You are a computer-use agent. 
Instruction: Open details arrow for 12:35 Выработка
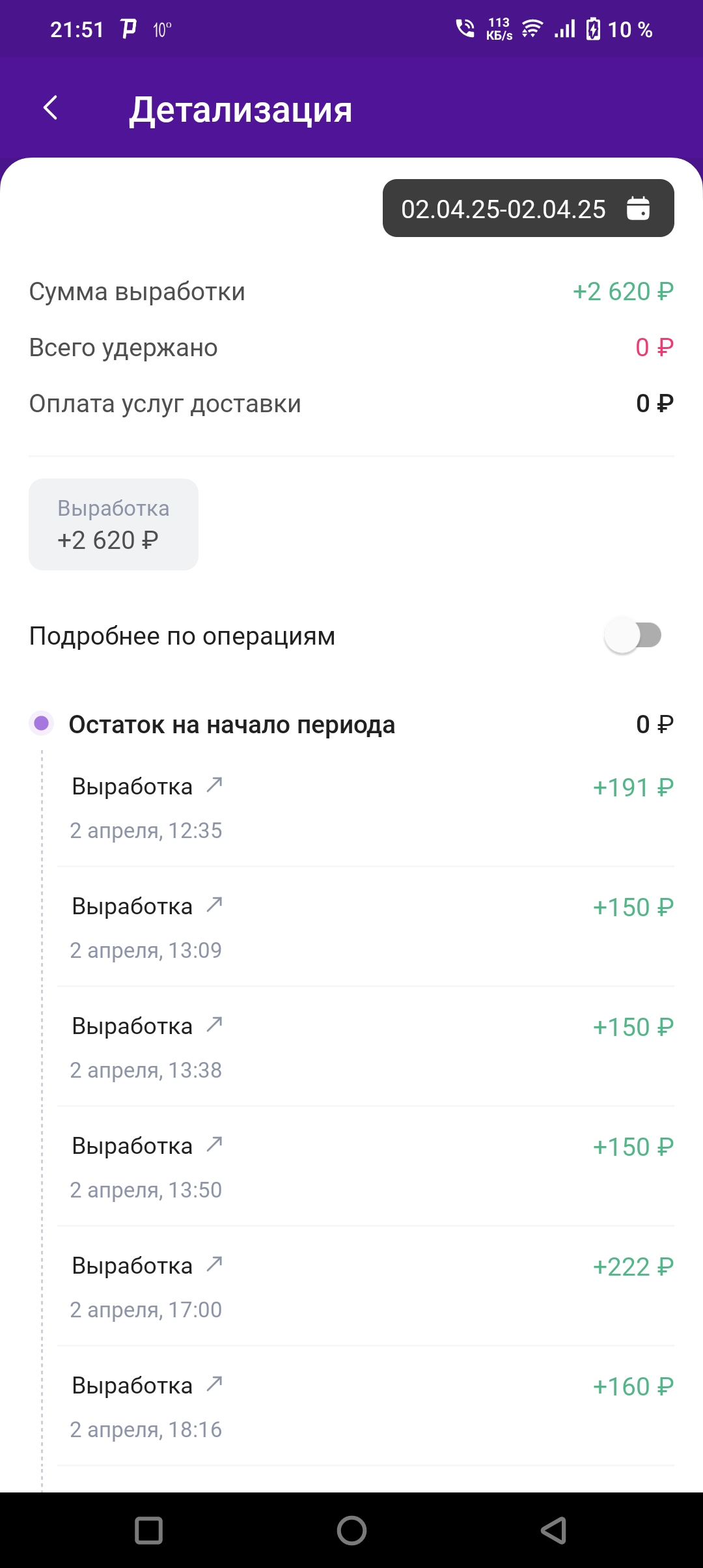[x=214, y=785]
